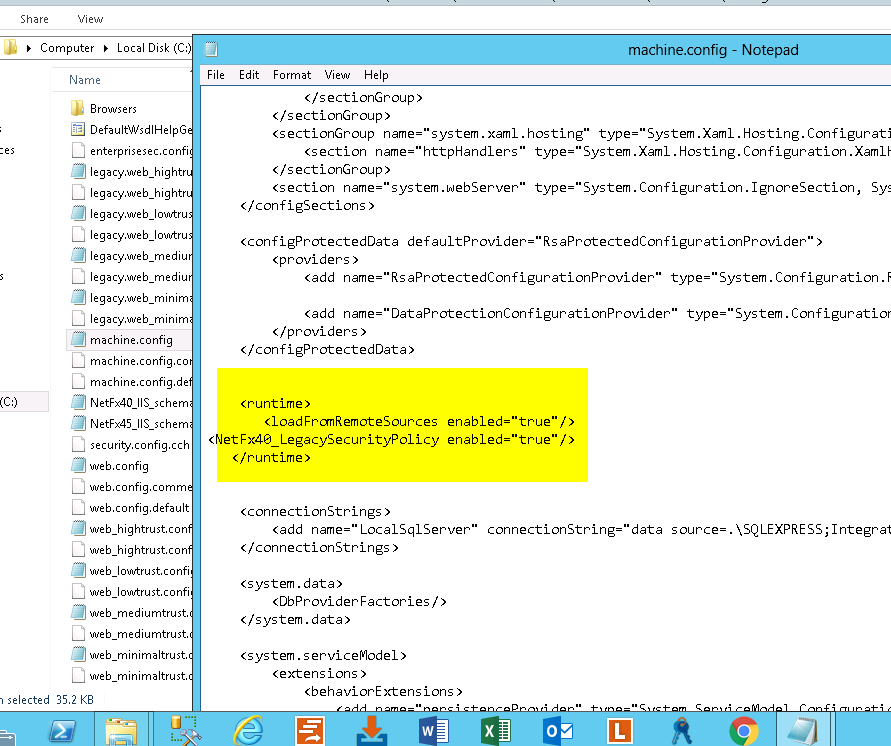Open the Notepad File menu
The image size is (891, 746).
click(x=216, y=75)
